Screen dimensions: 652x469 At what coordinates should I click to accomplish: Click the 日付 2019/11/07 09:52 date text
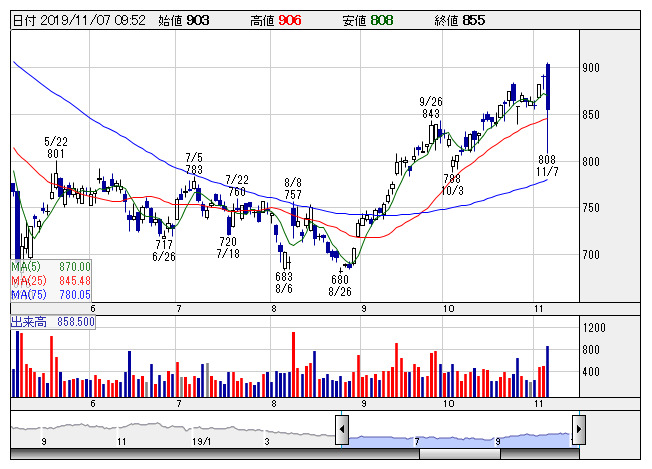tap(79, 20)
